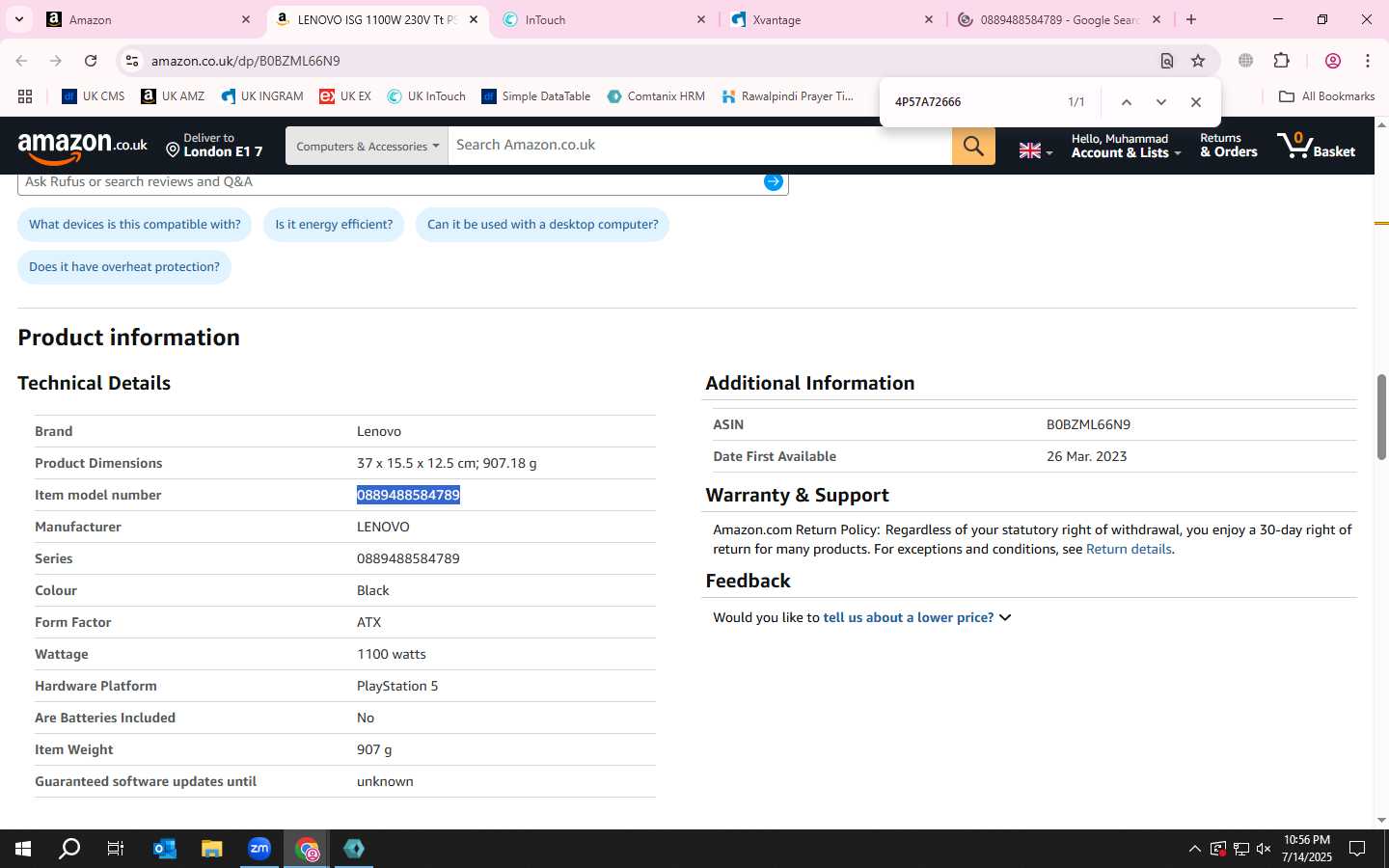Select 'Does it have overheat protection?' suggestion

pyautogui.click(x=124, y=267)
